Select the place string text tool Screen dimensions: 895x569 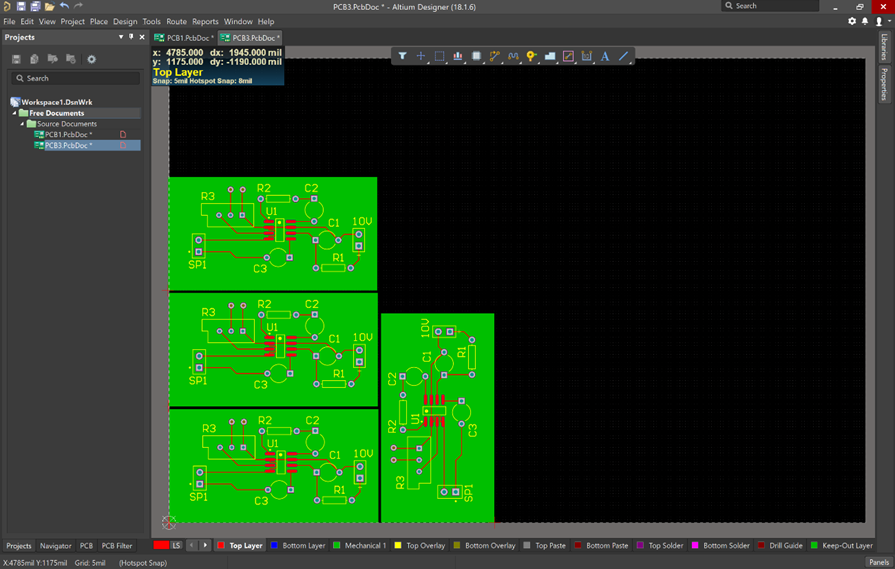point(605,56)
